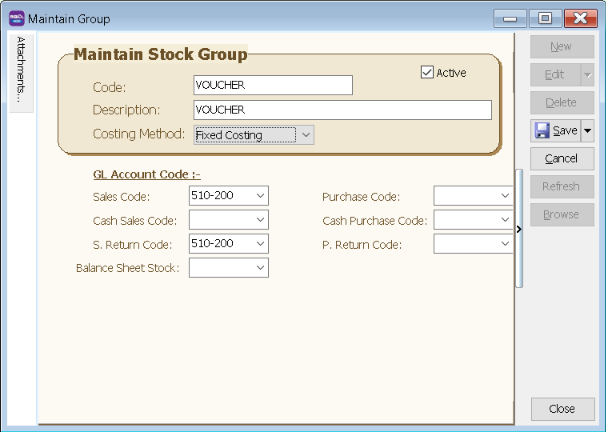
Task: Open the Costing Method dropdown
Action: coord(306,135)
